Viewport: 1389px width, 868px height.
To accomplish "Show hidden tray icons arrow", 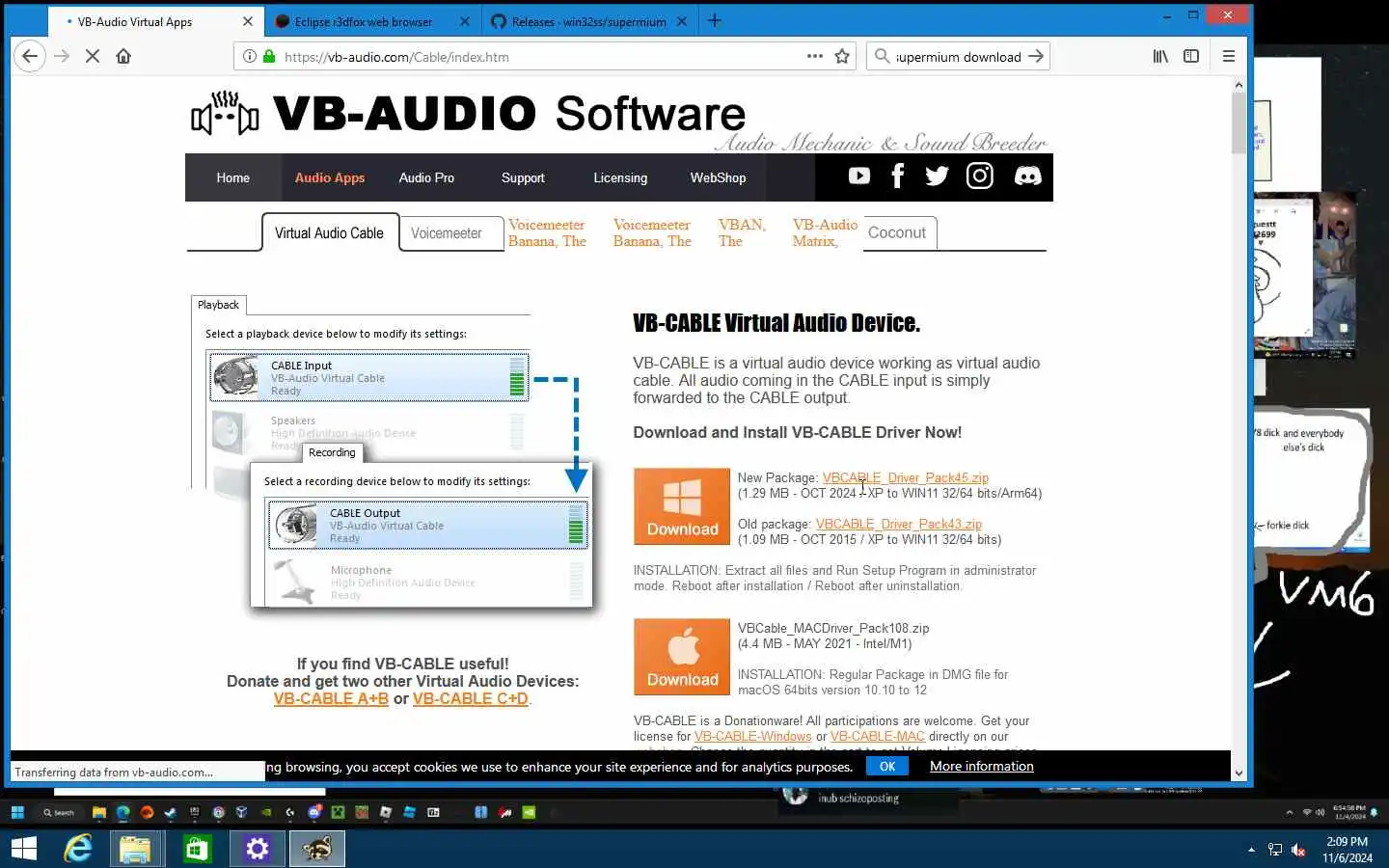I will [1252, 850].
